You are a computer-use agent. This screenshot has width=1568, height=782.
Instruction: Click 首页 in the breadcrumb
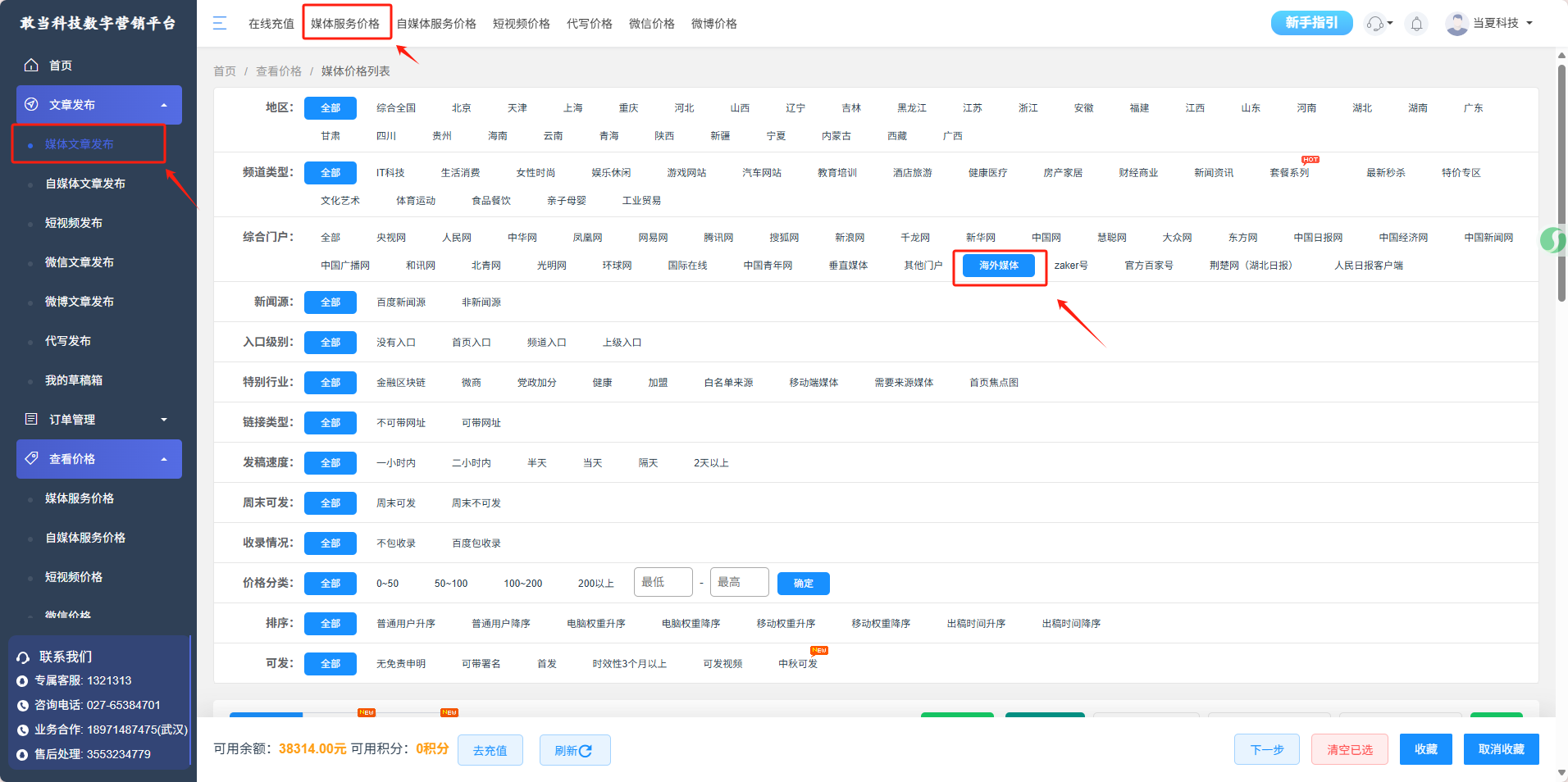click(225, 71)
